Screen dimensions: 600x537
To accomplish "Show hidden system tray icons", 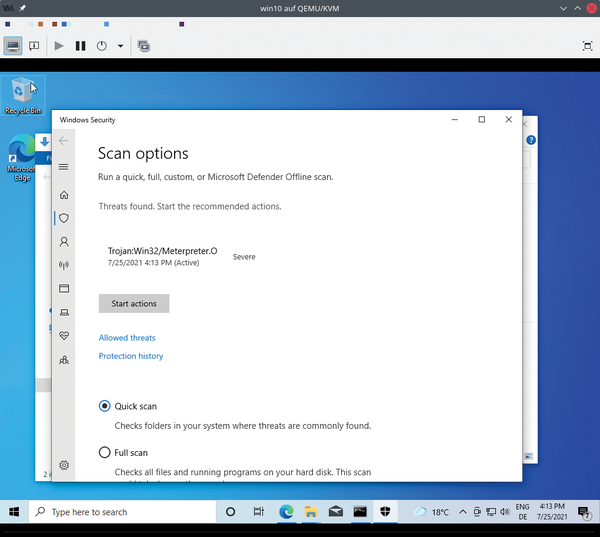I will click(463, 512).
